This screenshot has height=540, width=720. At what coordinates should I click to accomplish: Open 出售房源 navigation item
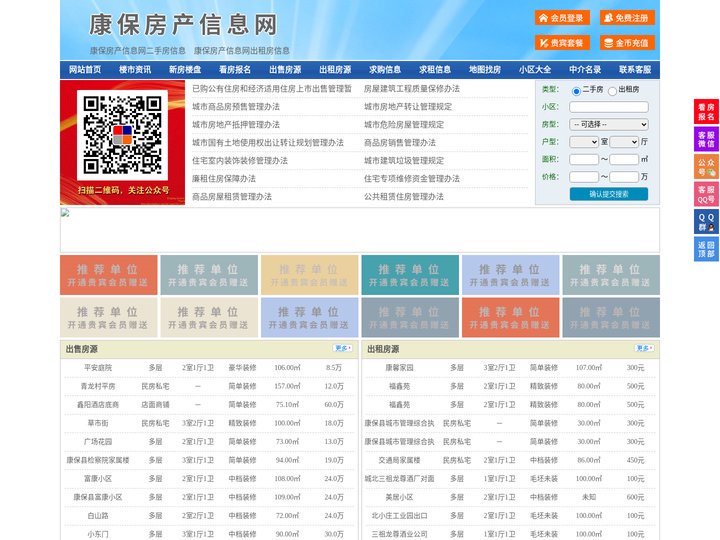[285, 70]
